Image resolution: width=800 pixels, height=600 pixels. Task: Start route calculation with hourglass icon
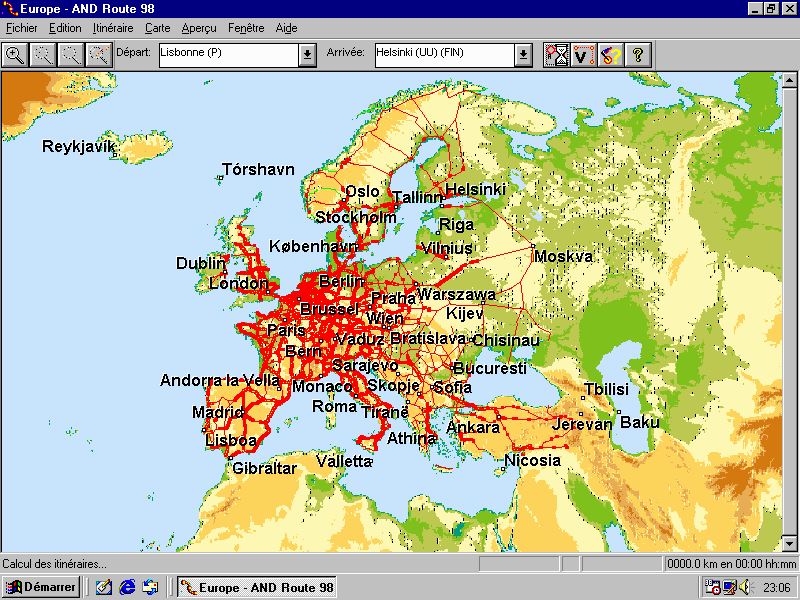pos(556,55)
